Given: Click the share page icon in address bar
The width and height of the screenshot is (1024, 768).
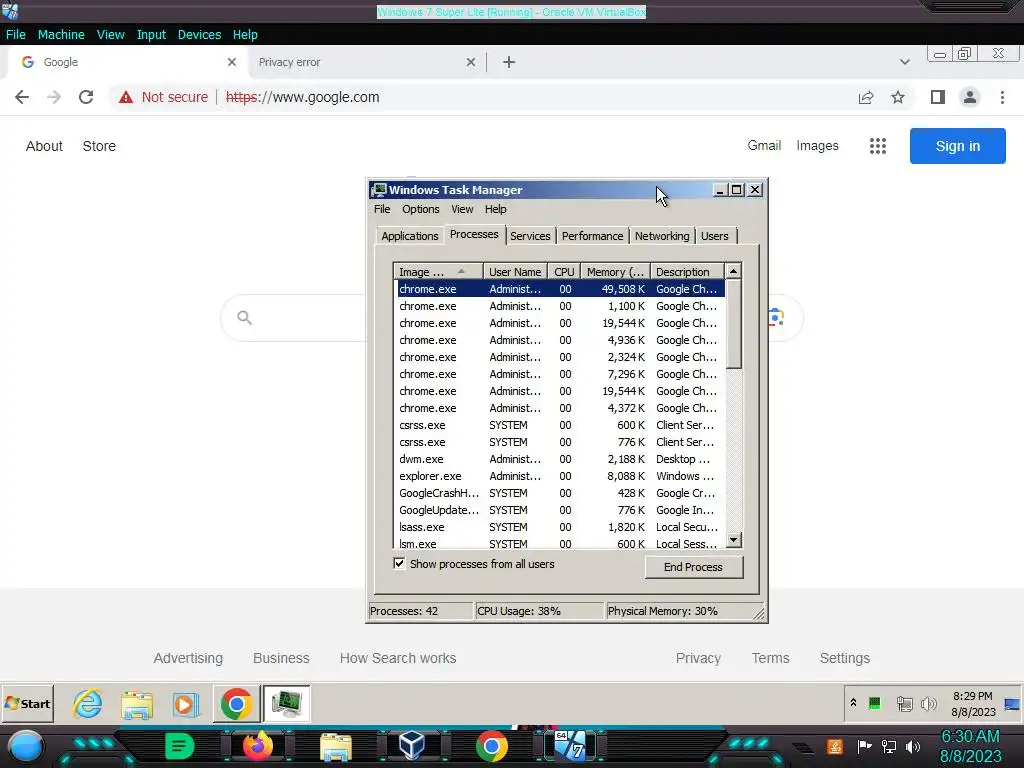Looking at the screenshot, I should (x=866, y=97).
